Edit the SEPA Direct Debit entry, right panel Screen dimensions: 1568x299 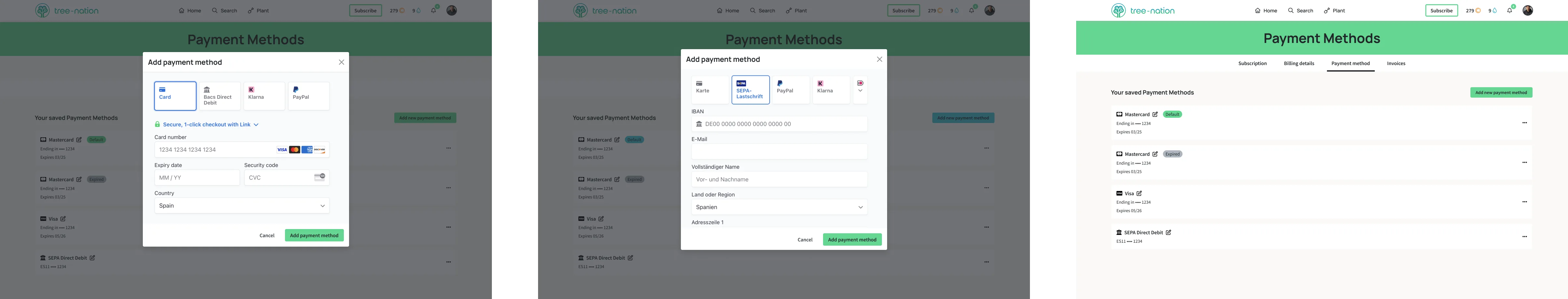(1168, 233)
